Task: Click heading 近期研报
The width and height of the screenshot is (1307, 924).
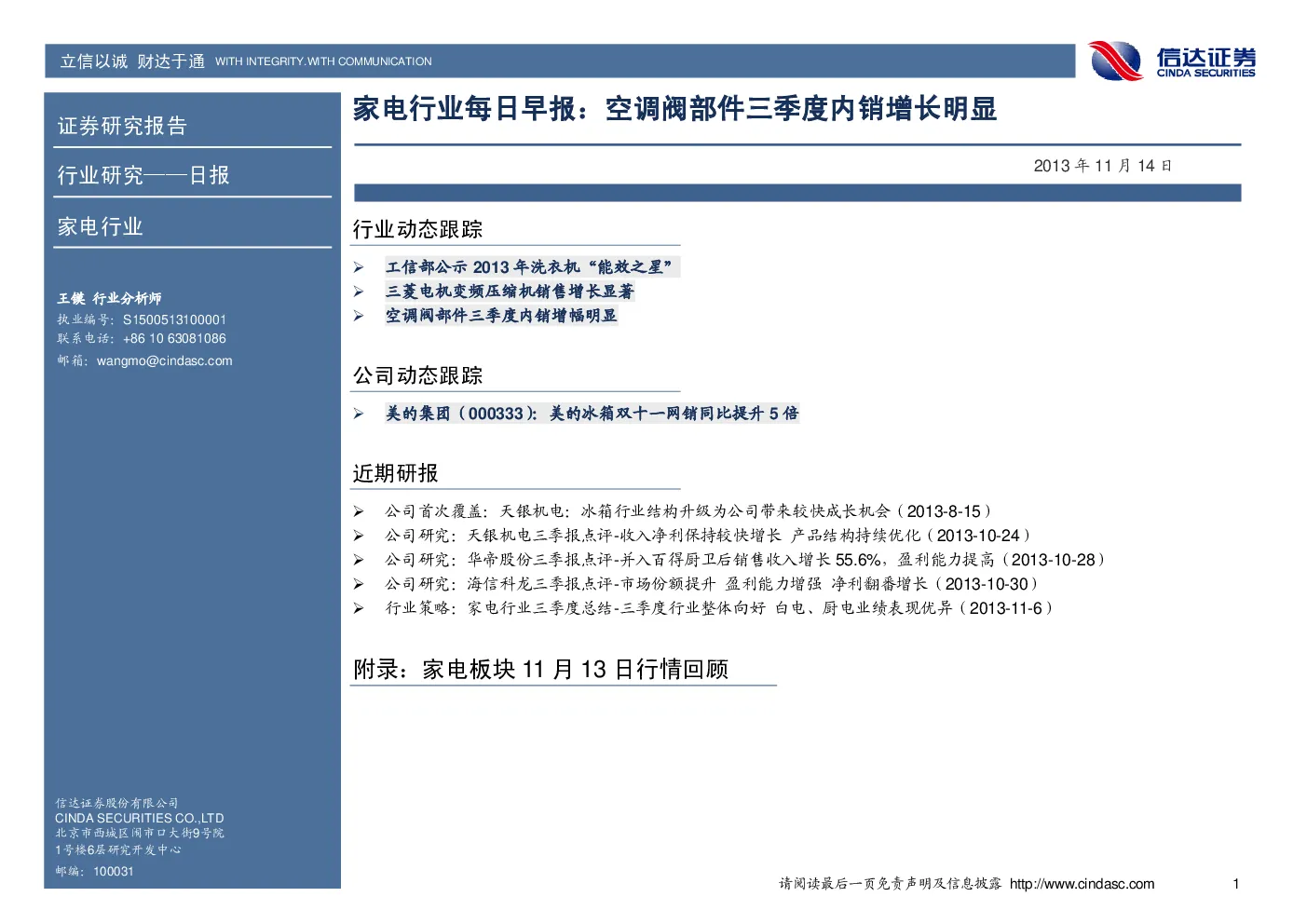Action: point(395,473)
